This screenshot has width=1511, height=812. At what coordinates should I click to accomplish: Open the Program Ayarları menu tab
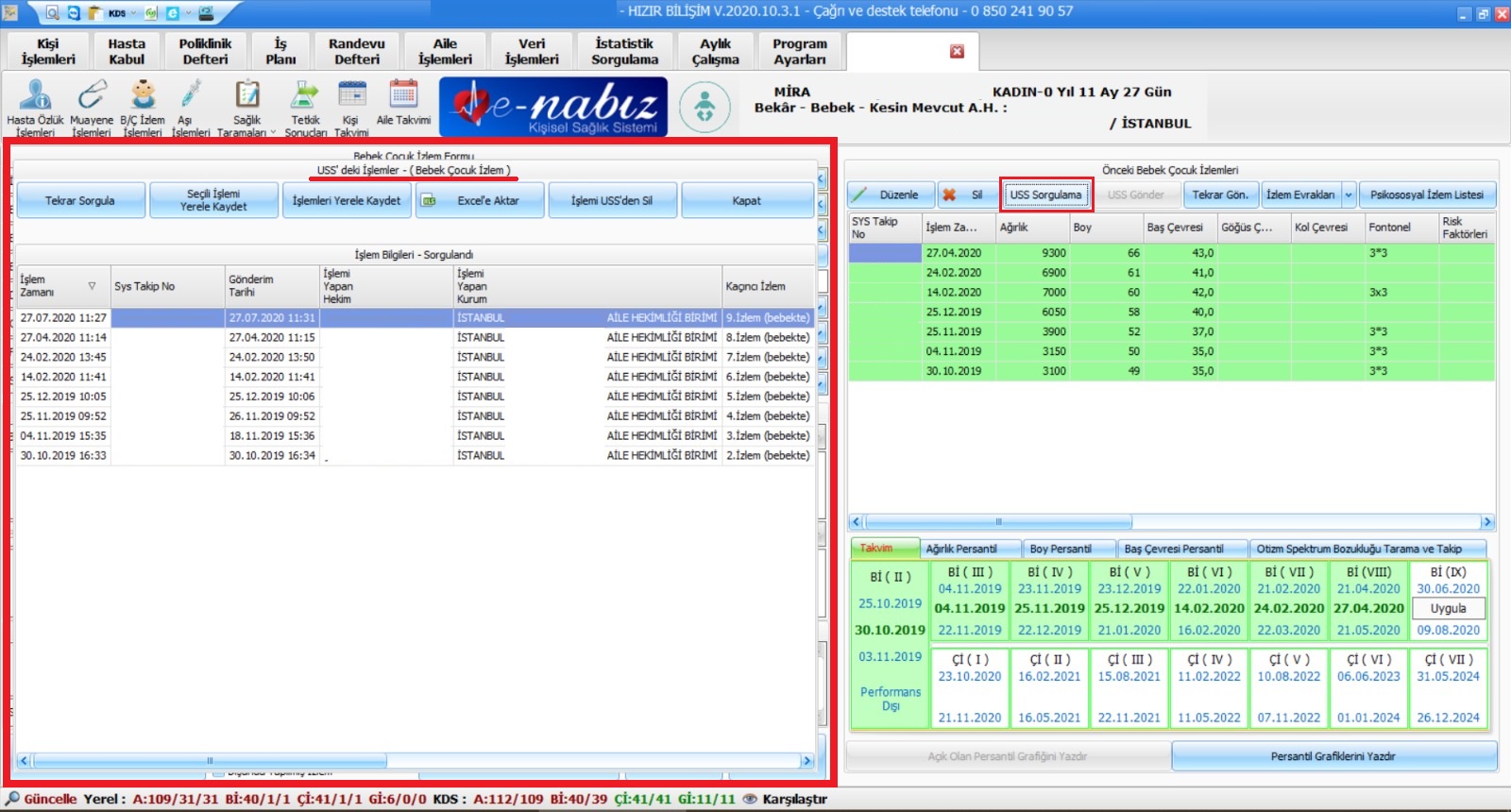[x=799, y=52]
